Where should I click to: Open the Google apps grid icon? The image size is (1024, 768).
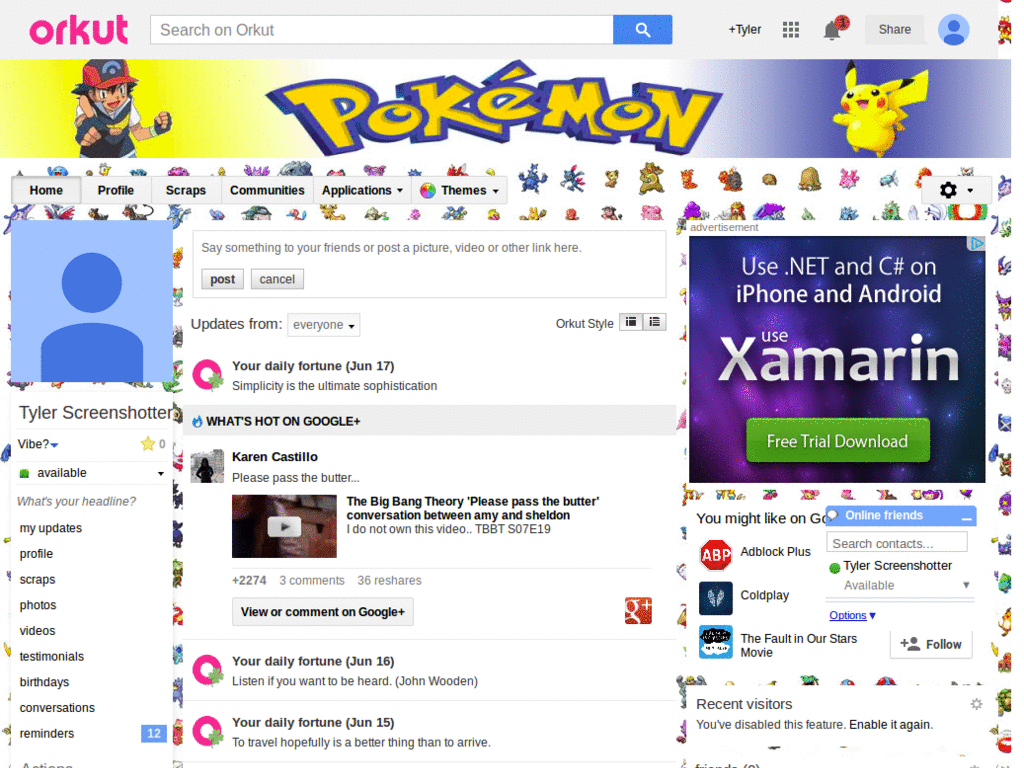pos(791,29)
